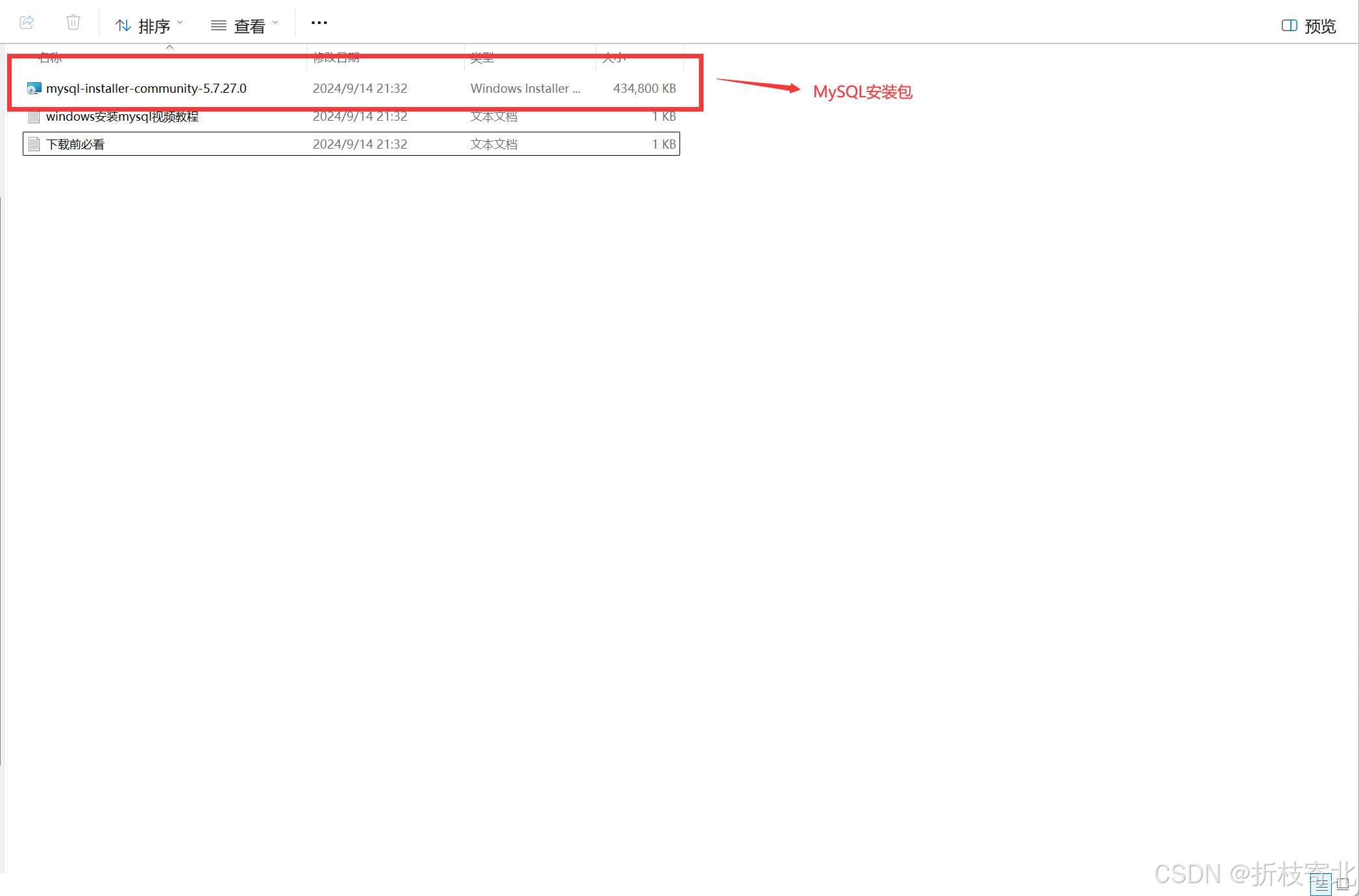Image resolution: width=1359 pixels, height=896 pixels.
Task: Click the 434,800 KB size cell
Action: click(x=644, y=88)
